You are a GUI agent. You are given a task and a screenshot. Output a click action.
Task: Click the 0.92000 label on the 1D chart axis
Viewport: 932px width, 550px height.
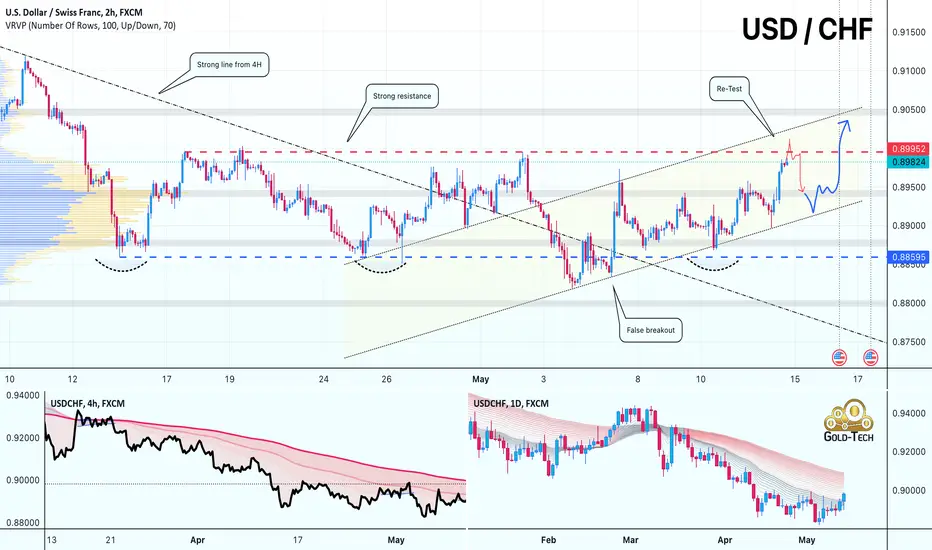(x=909, y=451)
